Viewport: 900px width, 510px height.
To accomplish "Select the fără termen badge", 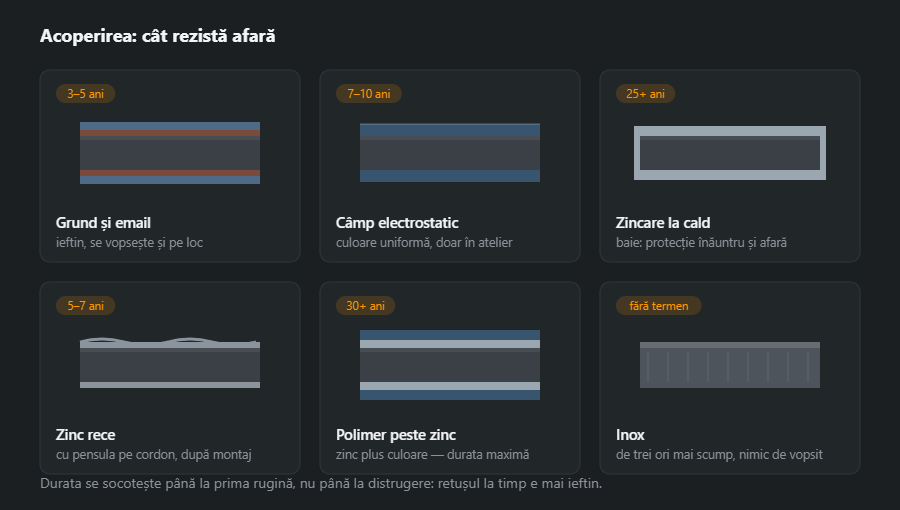I will click(x=658, y=306).
